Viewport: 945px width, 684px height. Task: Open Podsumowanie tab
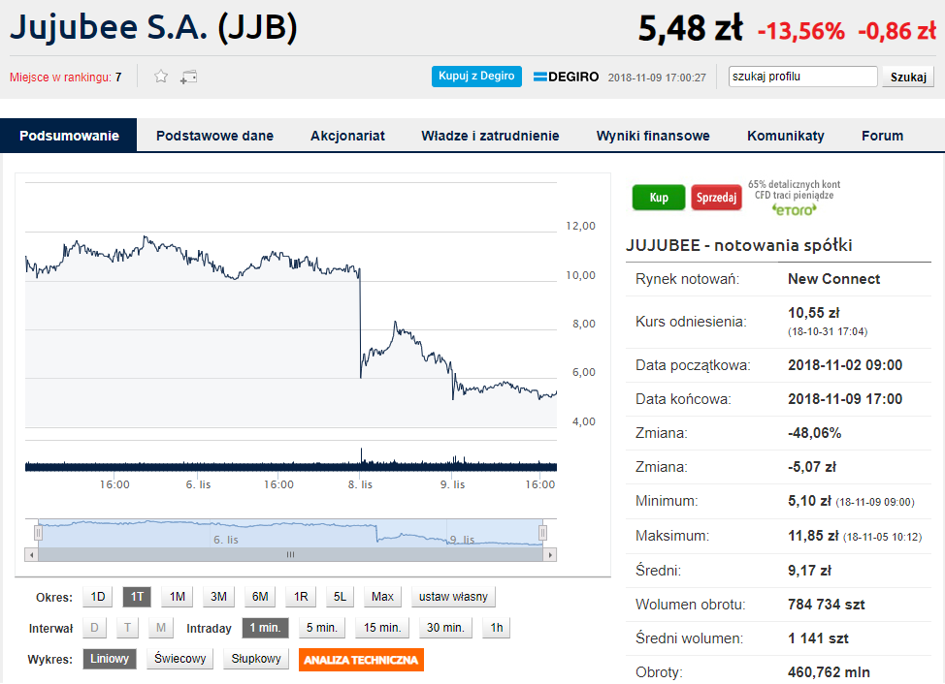(69, 136)
